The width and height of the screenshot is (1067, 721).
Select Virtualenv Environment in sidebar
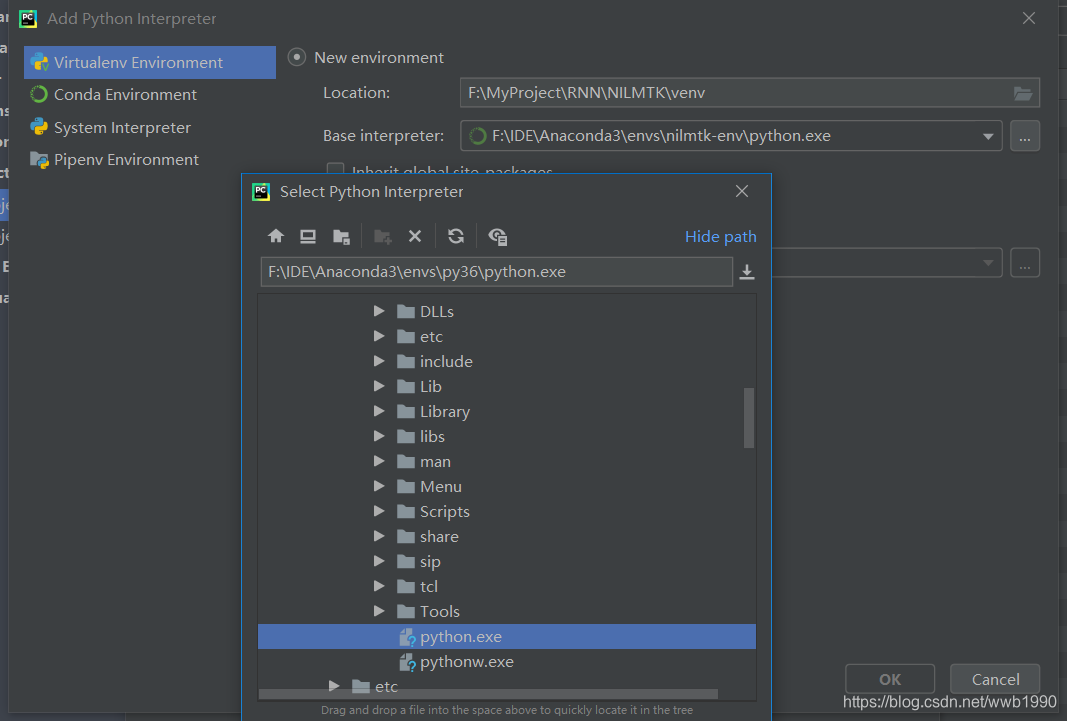(150, 63)
